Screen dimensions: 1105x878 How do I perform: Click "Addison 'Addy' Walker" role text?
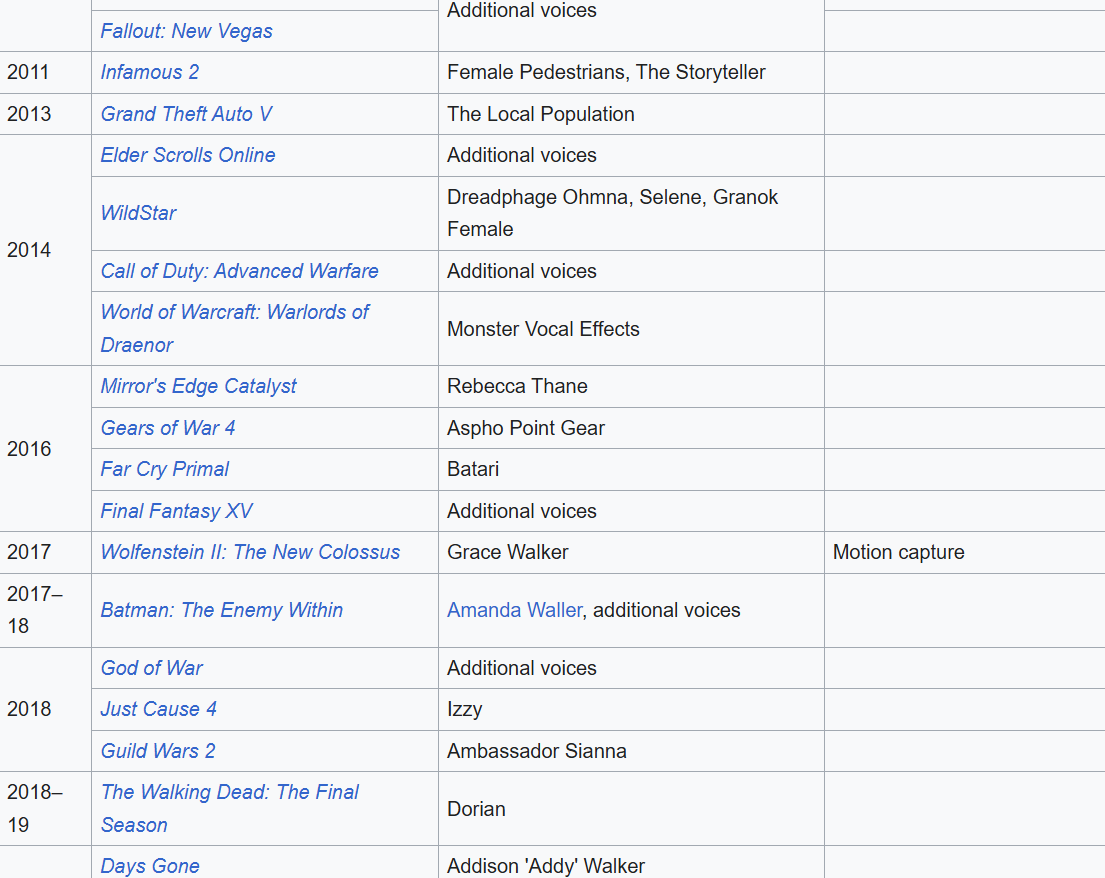tap(545, 866)
